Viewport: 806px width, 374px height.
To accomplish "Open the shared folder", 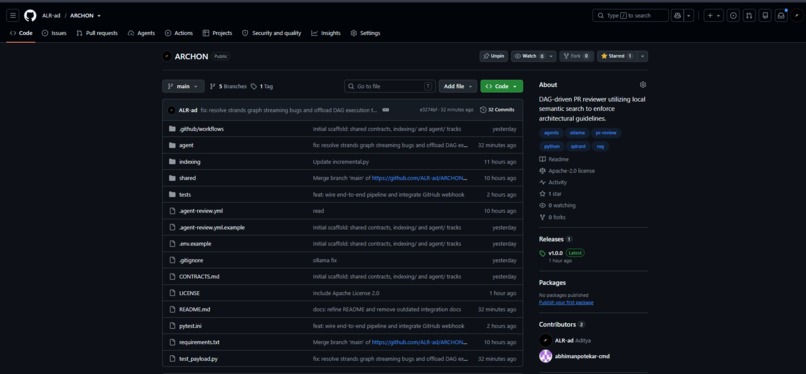I will tap(187, 178).
